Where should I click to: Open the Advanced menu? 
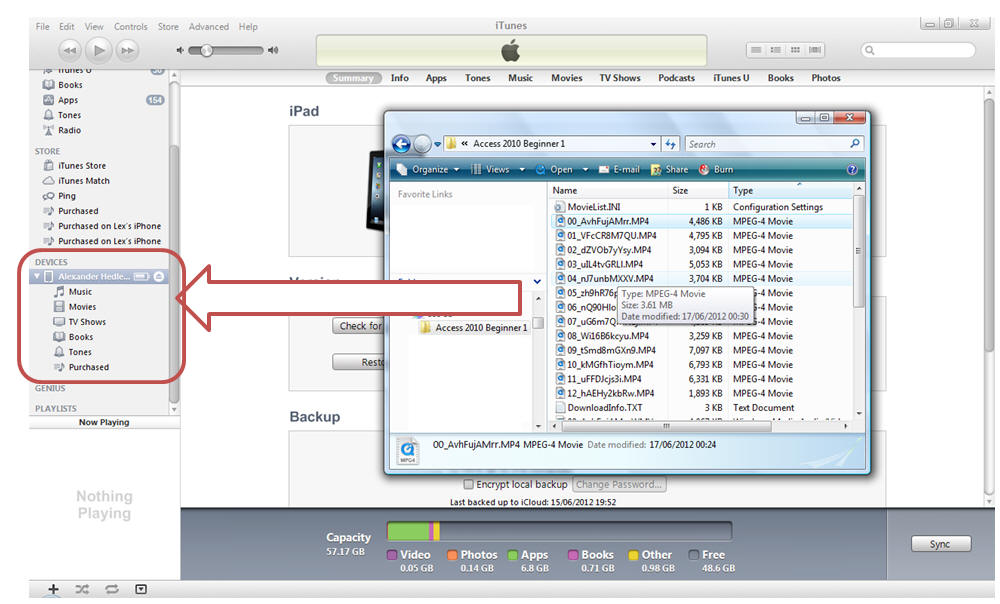(209, 27)
